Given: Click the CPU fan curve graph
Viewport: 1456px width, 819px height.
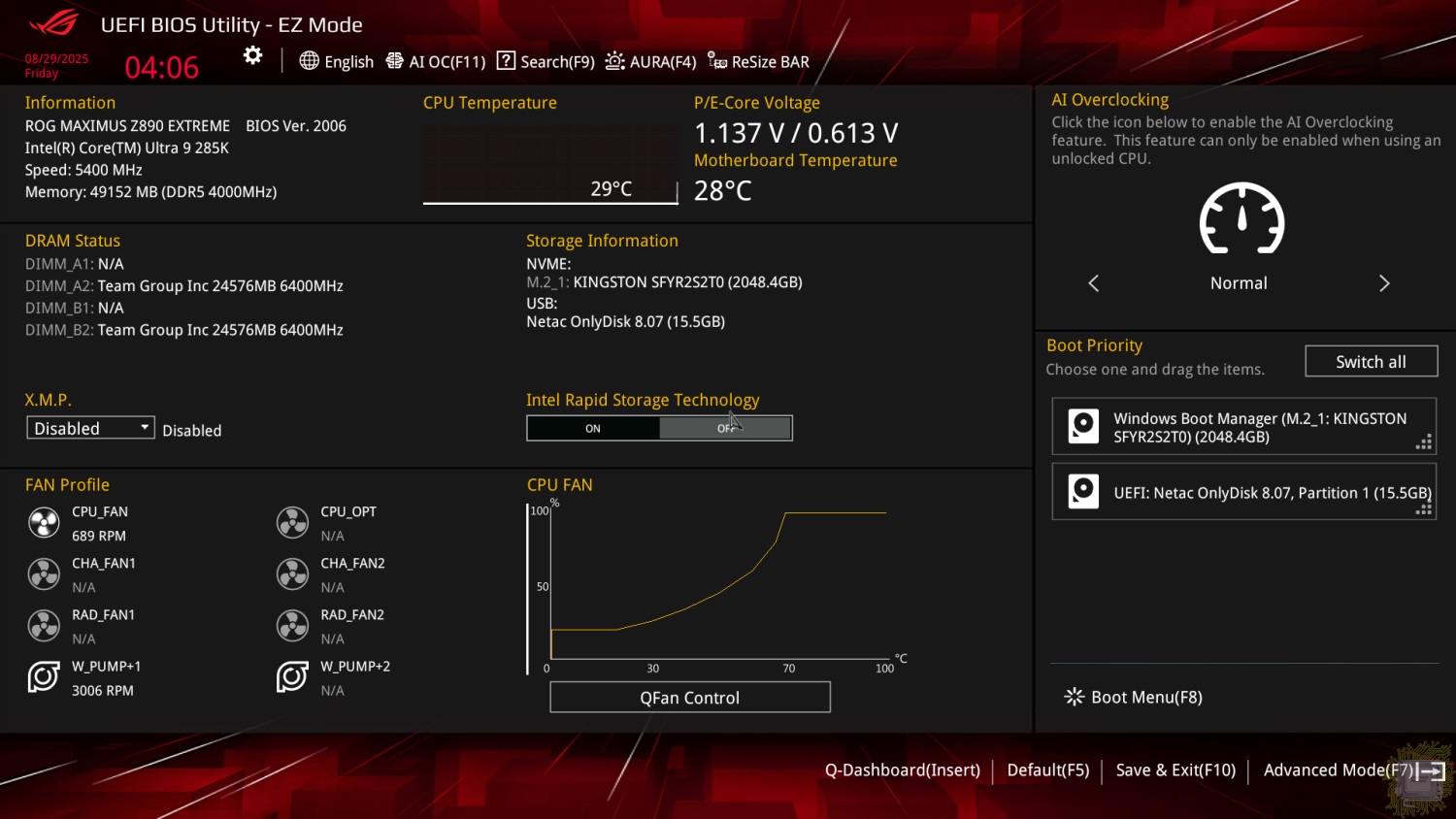Looking at the screenshot, I should click(x=718, y=587).
